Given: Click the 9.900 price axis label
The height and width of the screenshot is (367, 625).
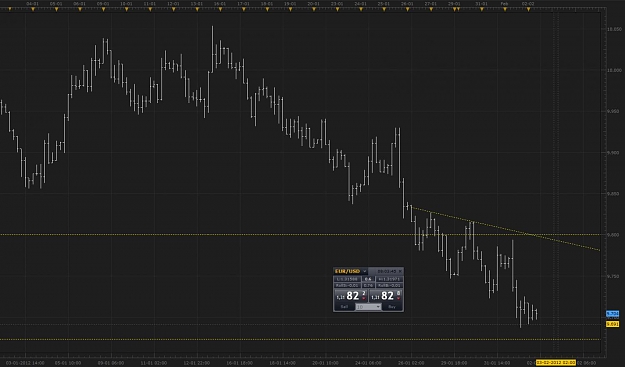Looking at the screenshot, I should pyautogui.click(x=613, y=153).
